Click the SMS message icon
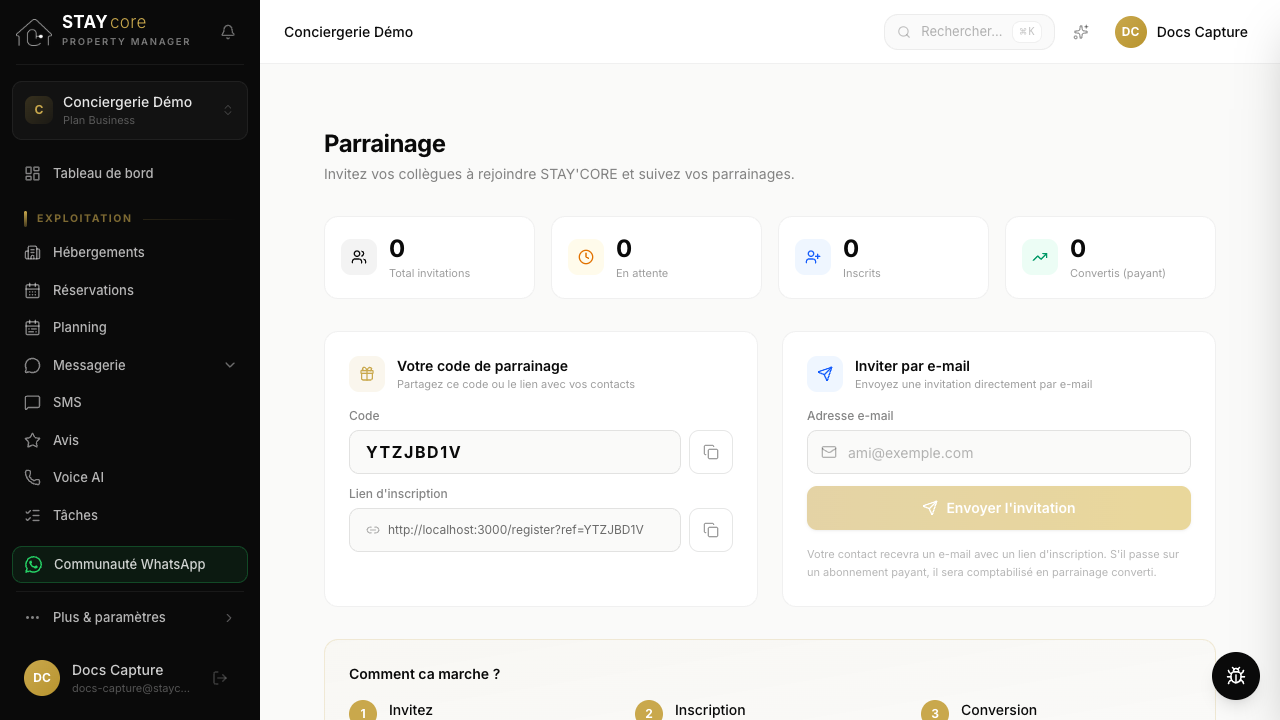This screenshot has width=1280, height=720. point(33,402)
